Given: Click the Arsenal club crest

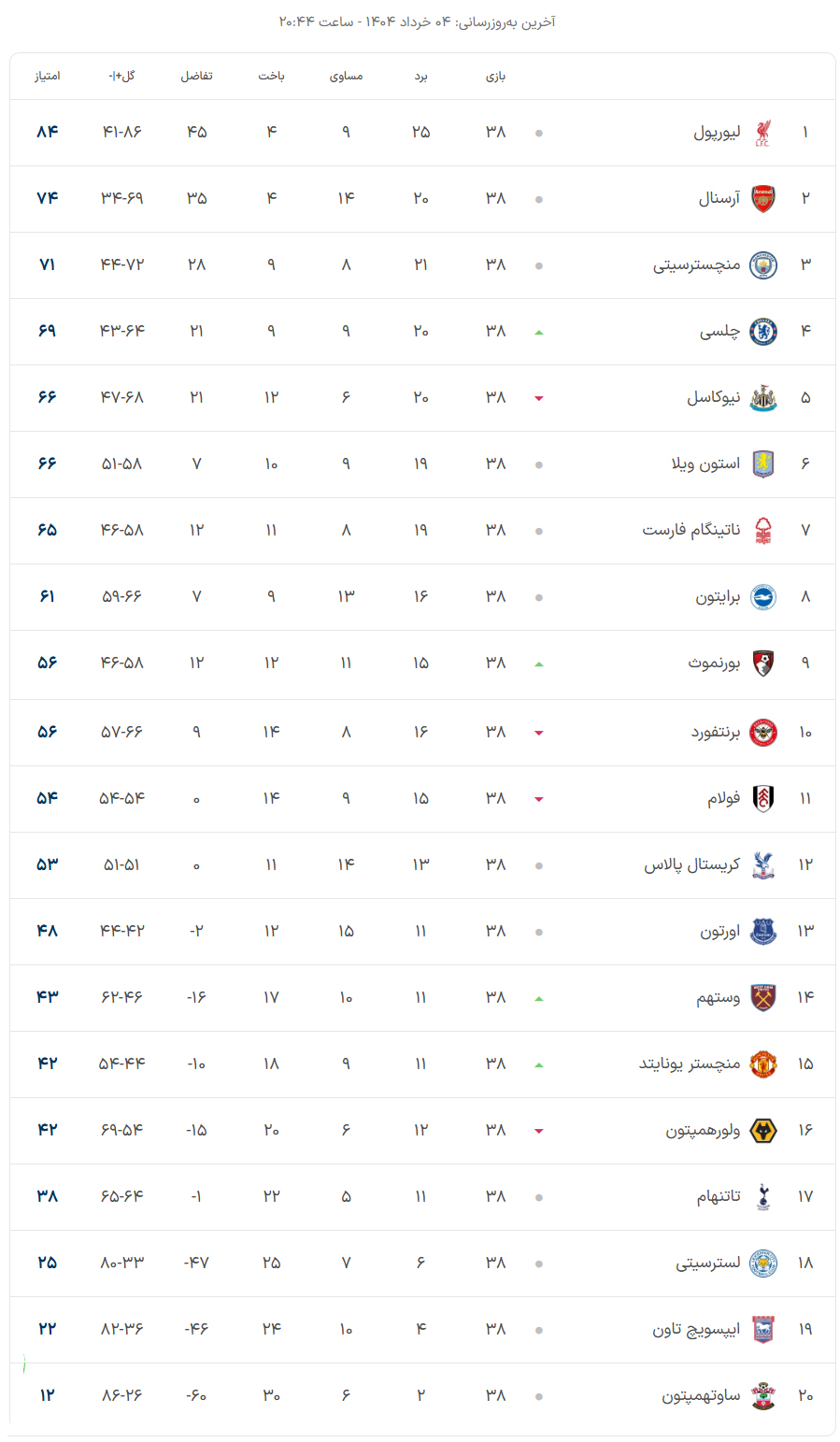Looking at the screenshot, I should click(x=763, y=198).
